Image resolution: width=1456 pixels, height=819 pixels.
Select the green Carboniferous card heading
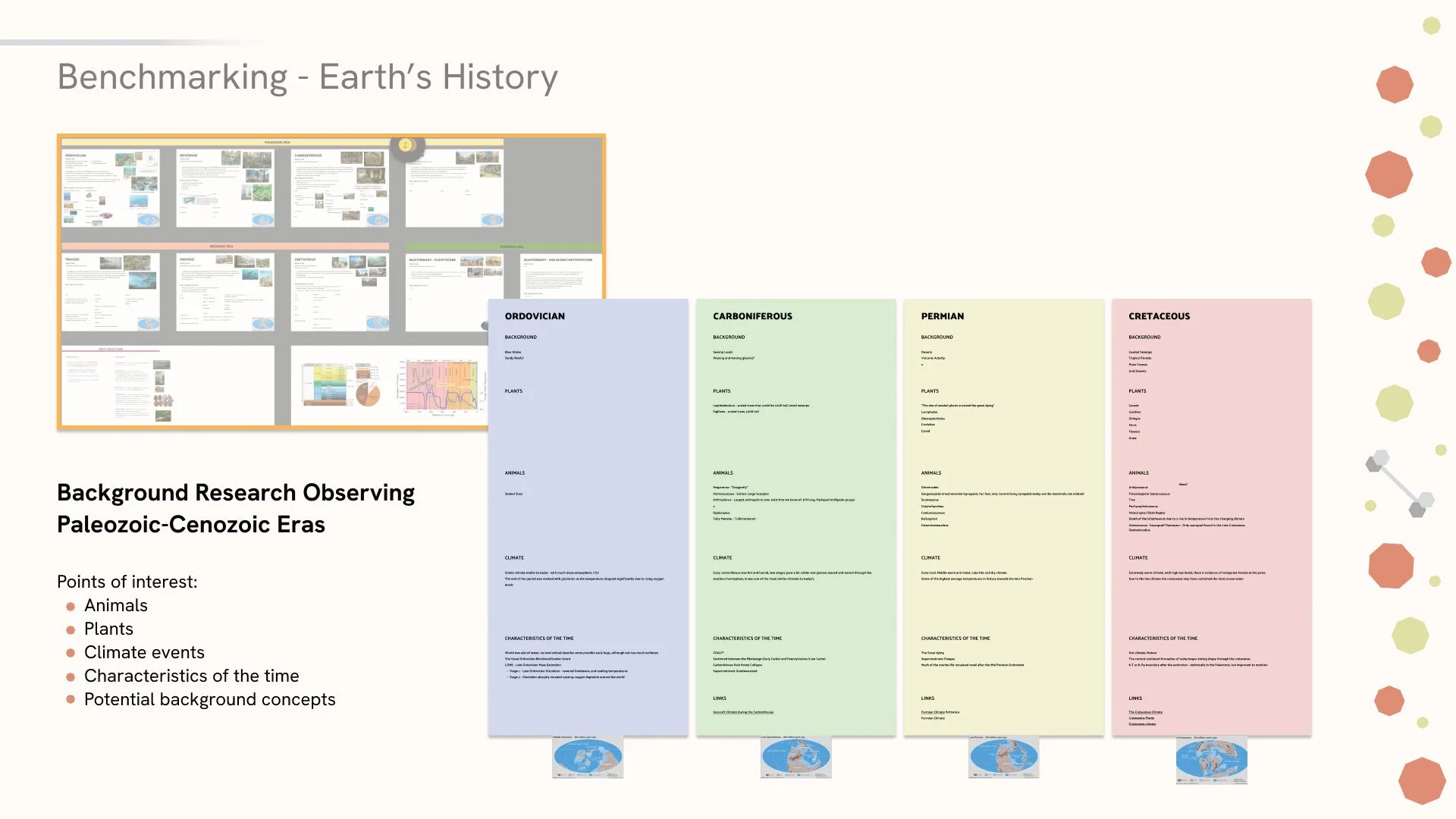click(x=752, y=316)
